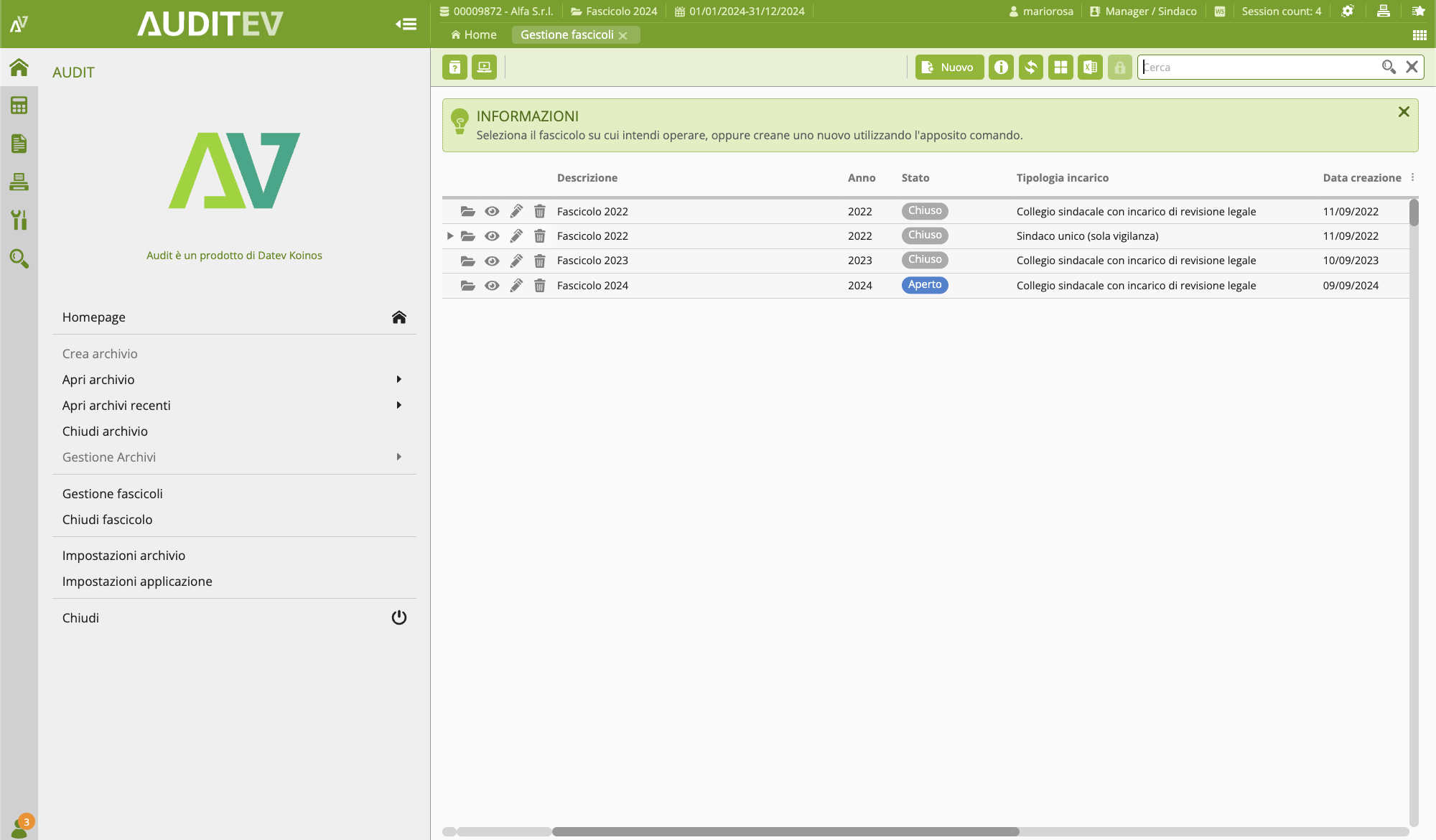The image size is (1436, 840).
Task: Click the remote assistance screen toolbar button
Action: [484, 67]
